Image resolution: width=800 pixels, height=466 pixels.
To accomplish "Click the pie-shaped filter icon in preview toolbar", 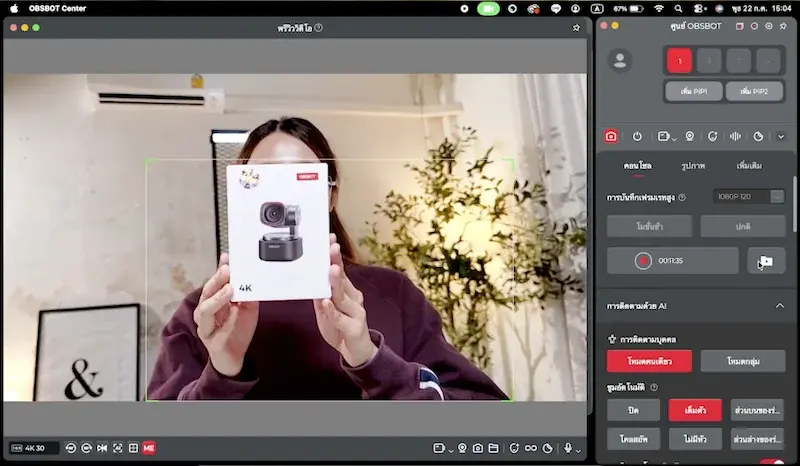I will pos(547,448).
